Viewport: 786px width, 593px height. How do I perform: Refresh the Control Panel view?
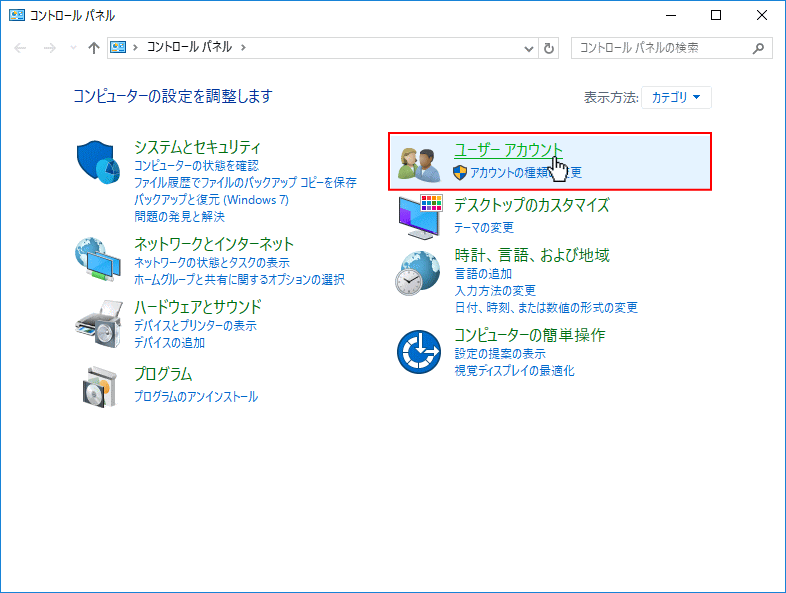coord(549,48)
